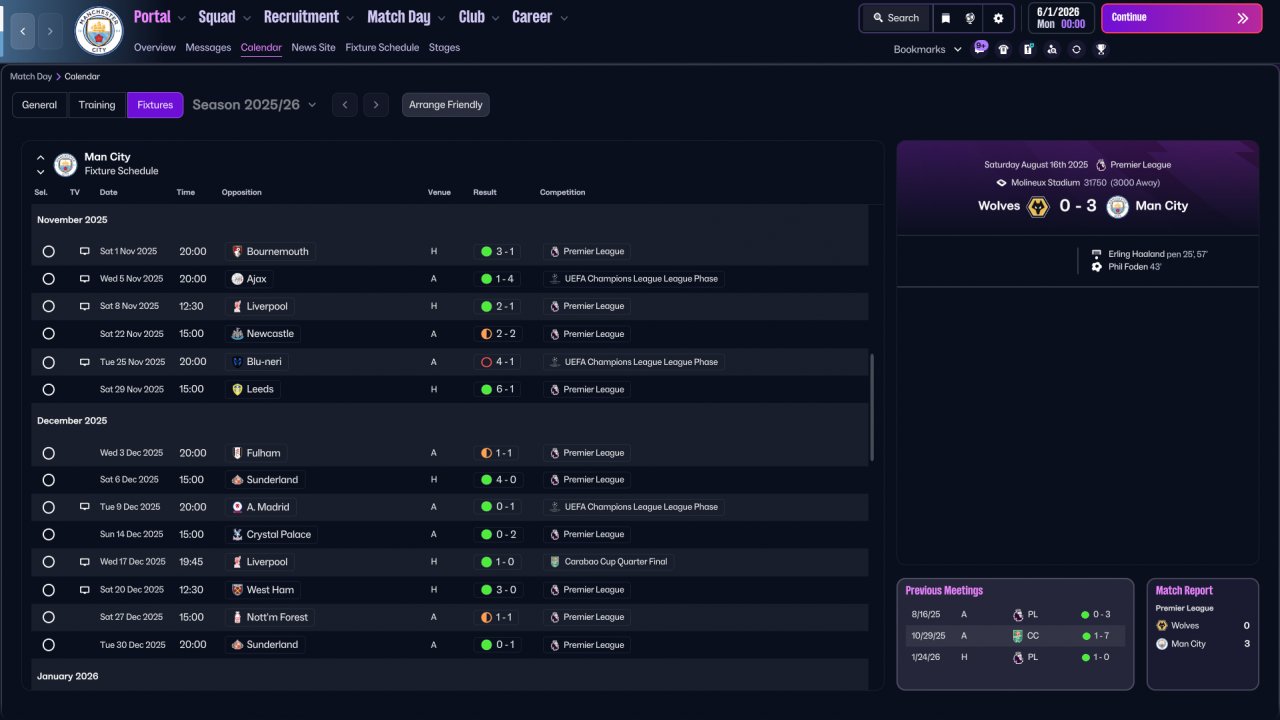Viewport: 1280px width, 720px height.
Task: Open the Messages tab
Action: click(x=208, y=47)
